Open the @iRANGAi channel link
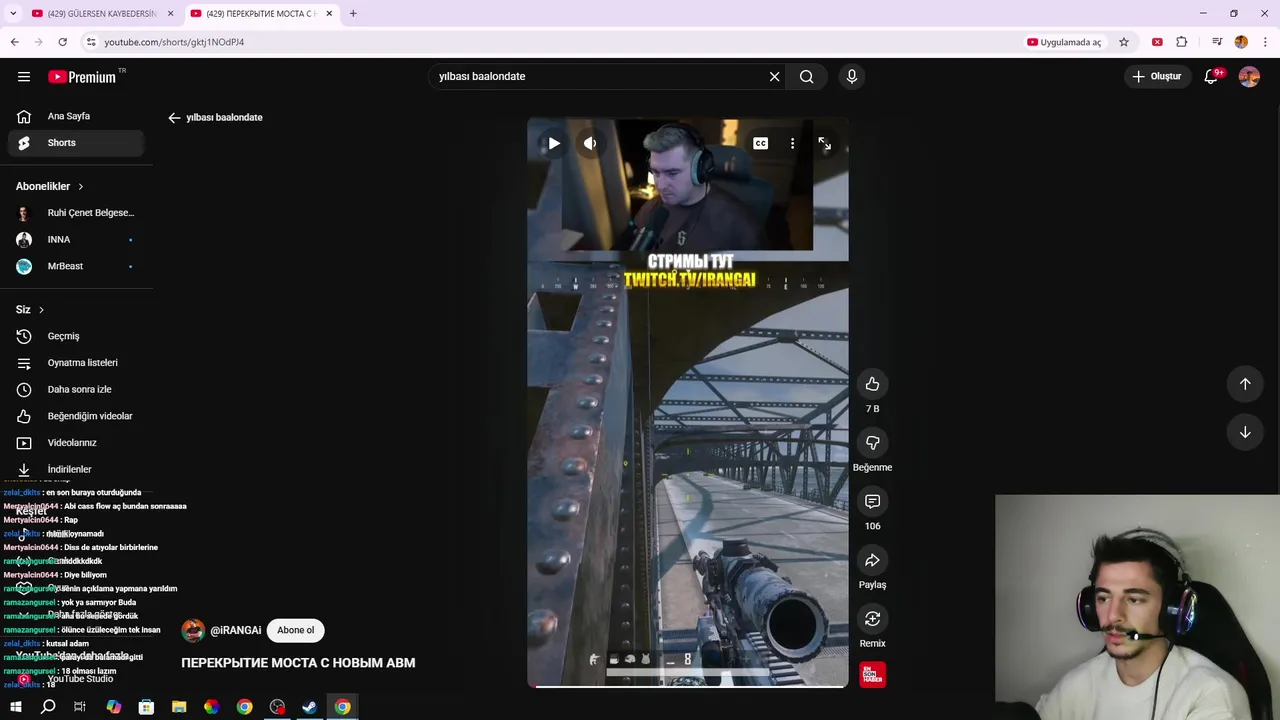 click(236, 631)
